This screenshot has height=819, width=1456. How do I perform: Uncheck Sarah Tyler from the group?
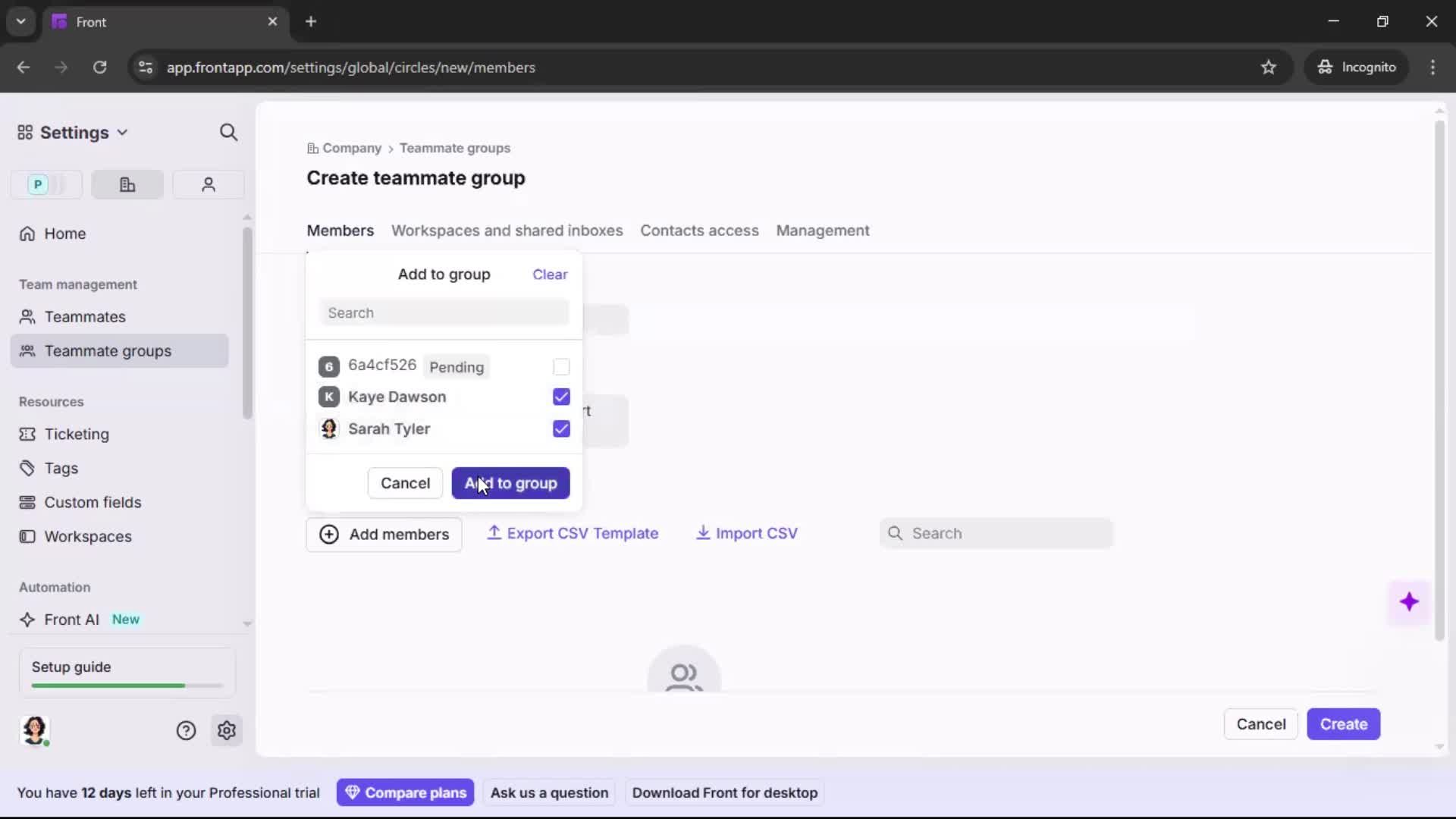coord(561,428)
